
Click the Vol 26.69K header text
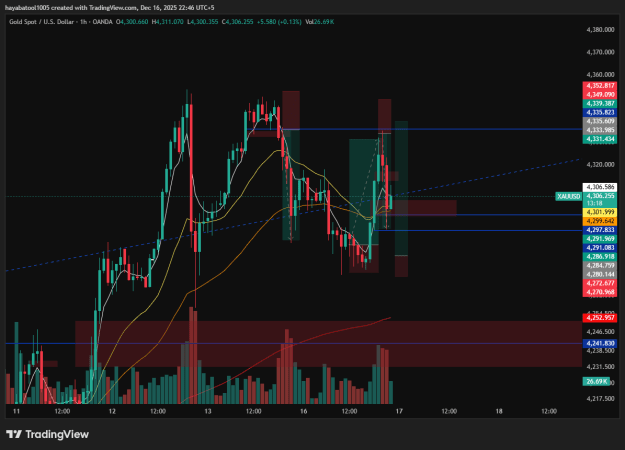[x=319, y=22]
